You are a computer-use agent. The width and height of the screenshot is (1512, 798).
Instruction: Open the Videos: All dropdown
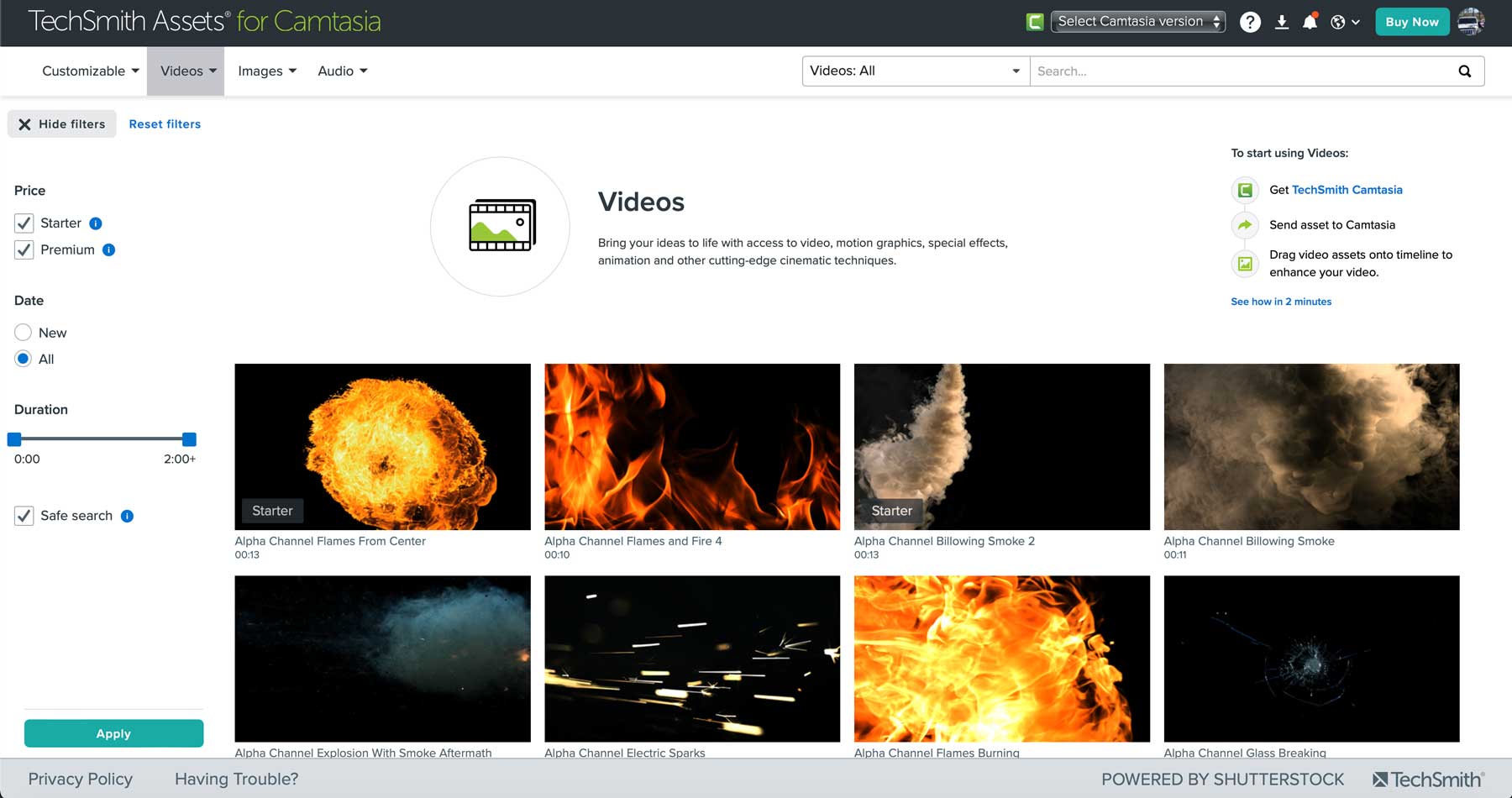[914, 71]
